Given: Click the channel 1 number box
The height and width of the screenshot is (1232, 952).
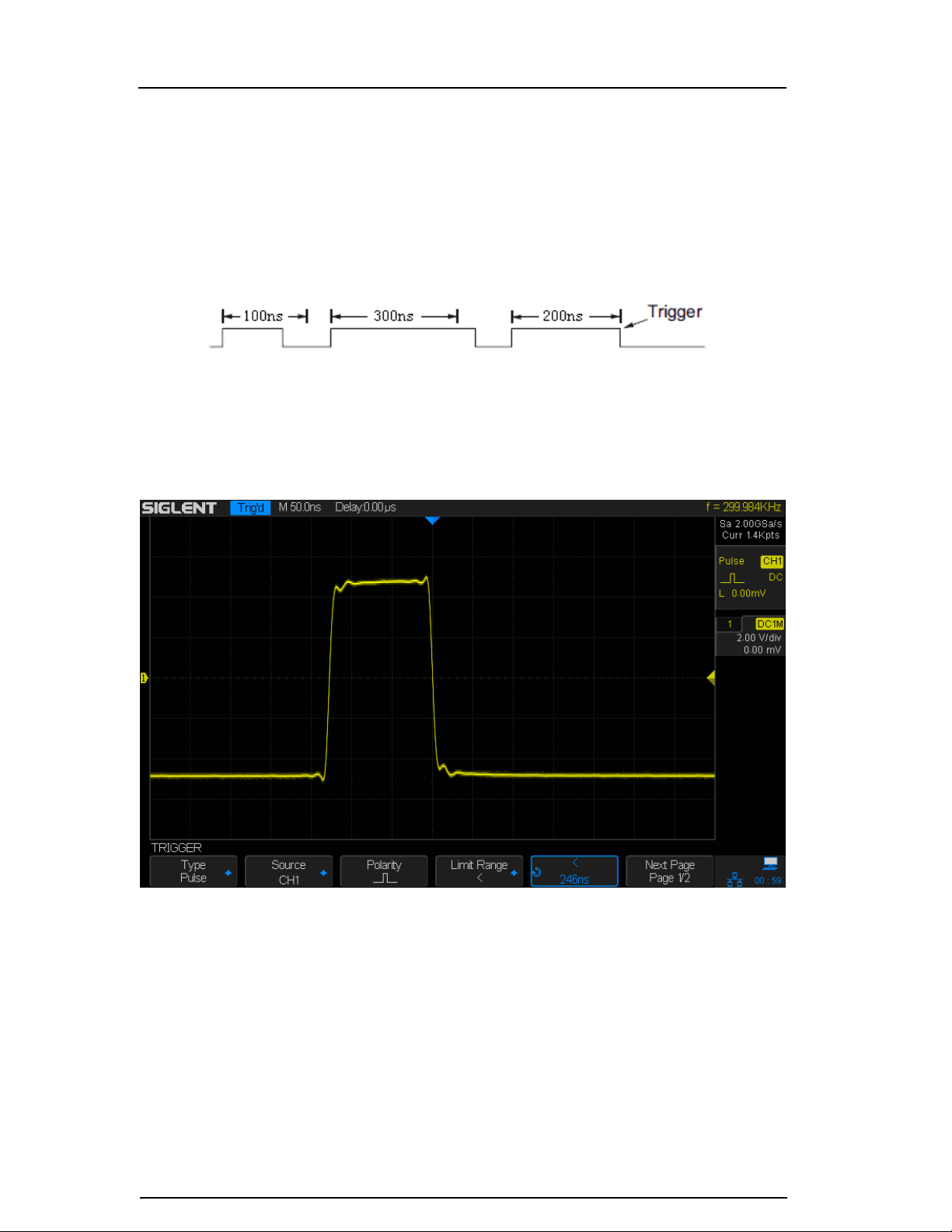Looking at the screenshot, I should [729, 624].
